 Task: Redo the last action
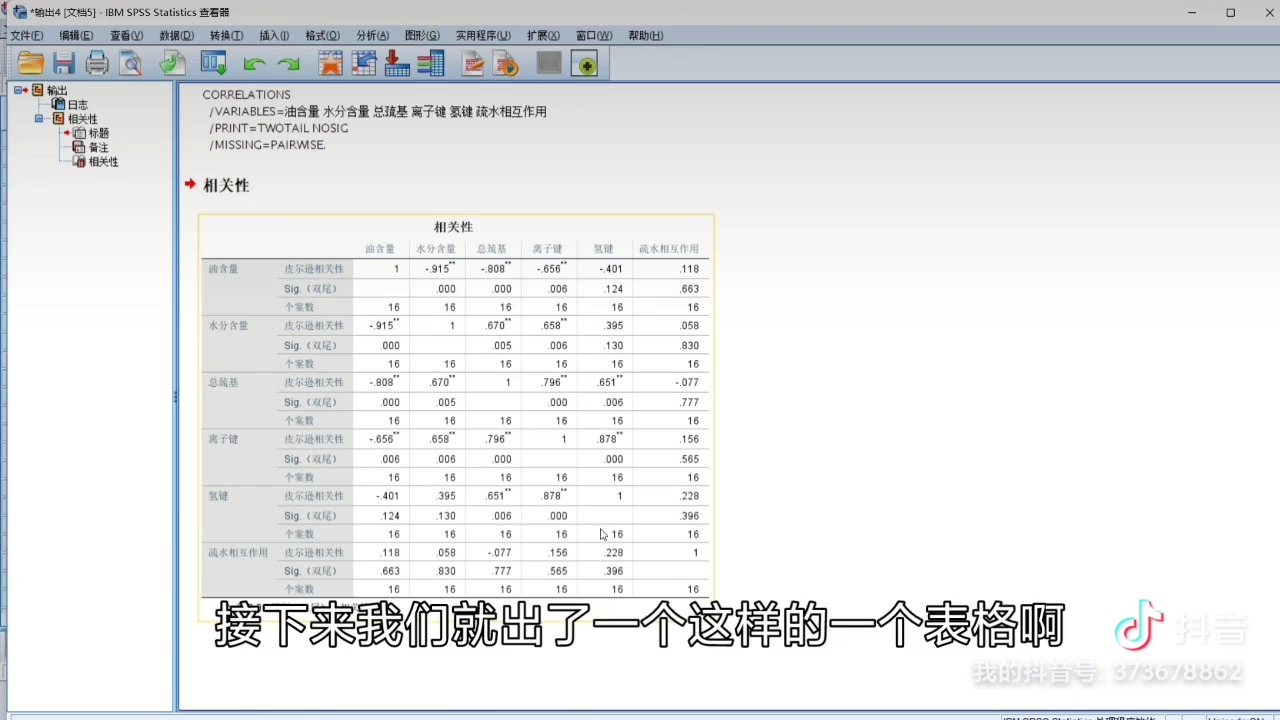click(289, 64)
